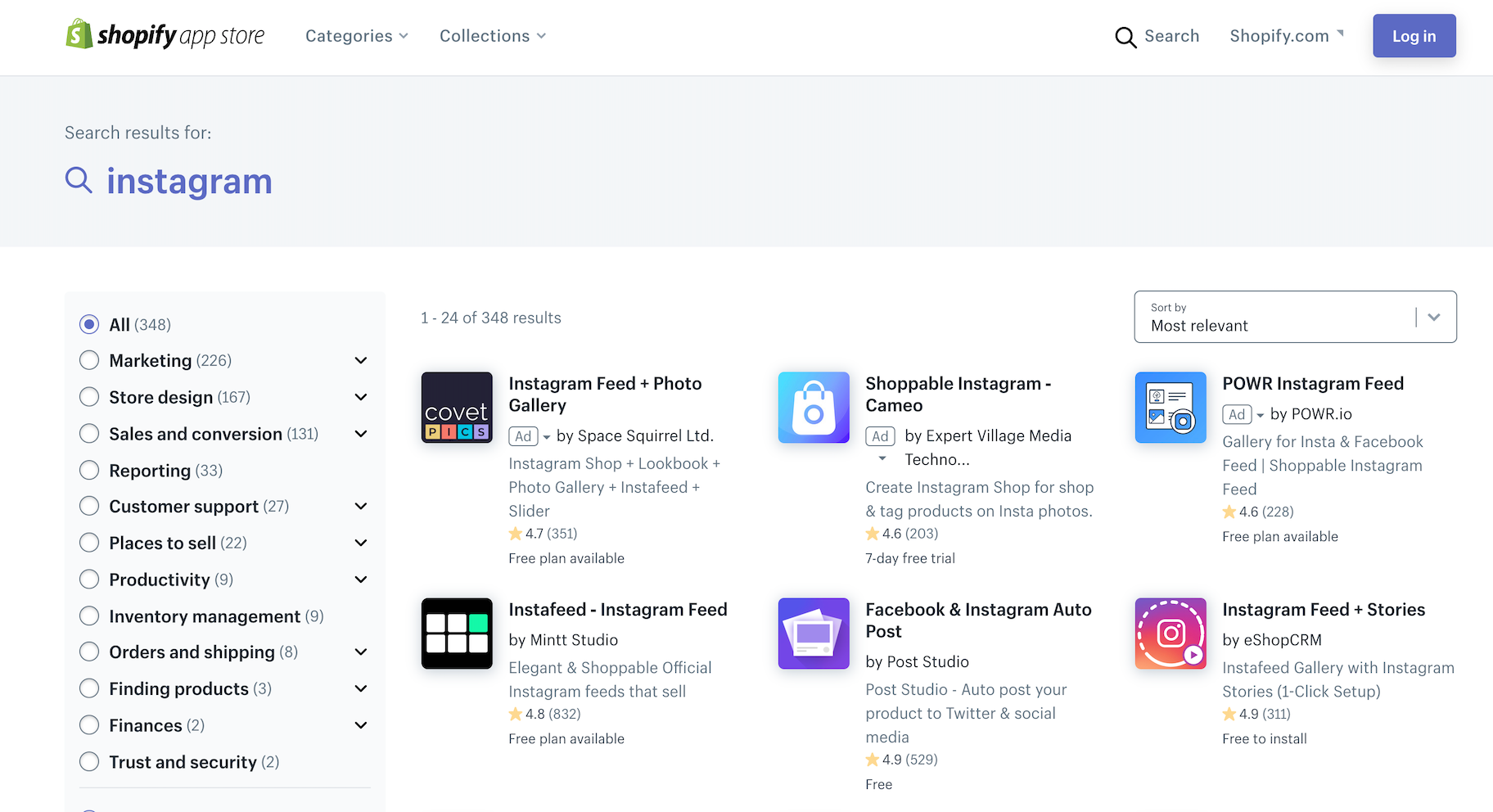Image resolution: width=1493 pixels, height=812 pixels.
Task: Open the Search magnifier icon
Action: [x=1125, y=37]
